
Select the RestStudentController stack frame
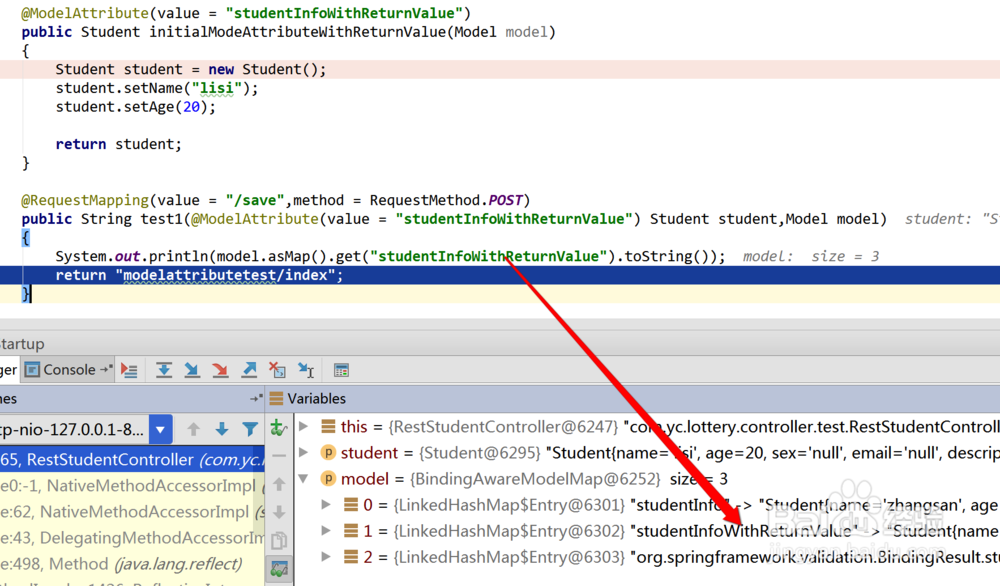click(x=132, y=460)
